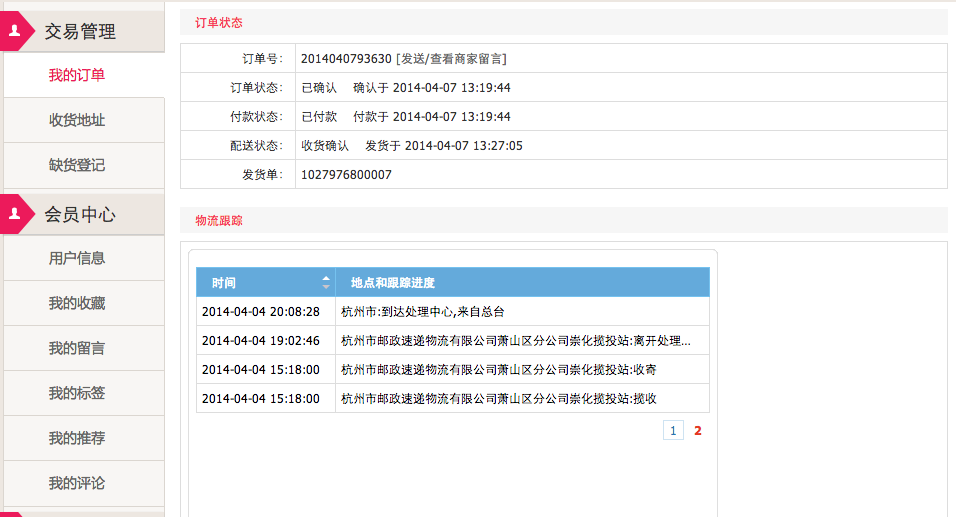Open the 发送/查看商家留言 link
Viewport: 956px width, 517px height.
(x=451, y=59)
